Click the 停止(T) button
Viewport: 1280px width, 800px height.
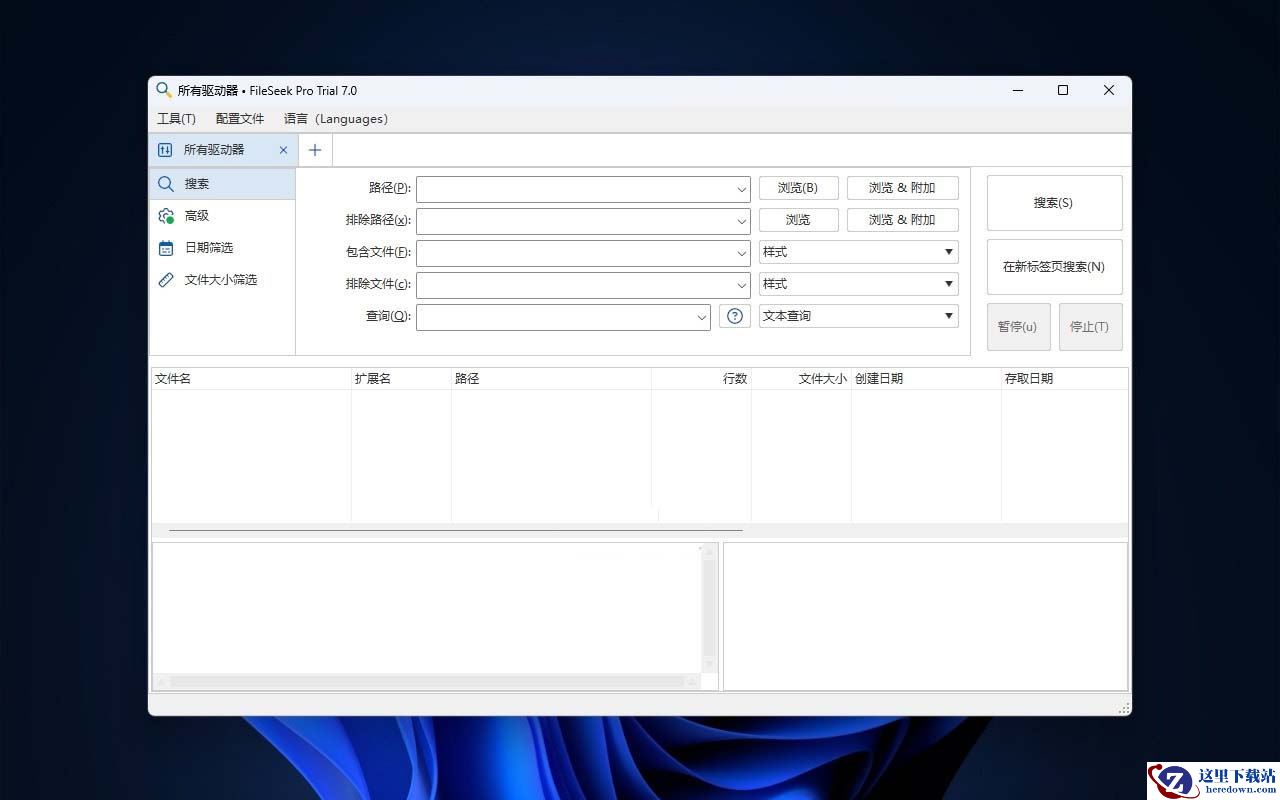pyautogui.click(x=1090, y=327)
